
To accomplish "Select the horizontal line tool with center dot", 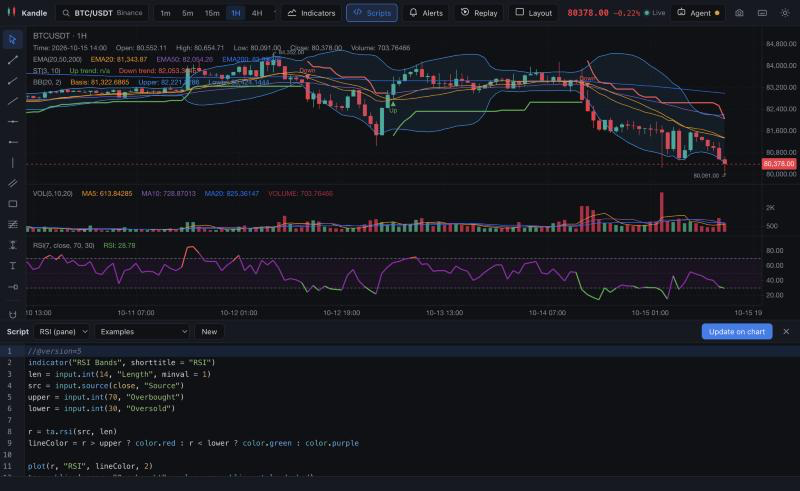I will [x=13, y=121].
